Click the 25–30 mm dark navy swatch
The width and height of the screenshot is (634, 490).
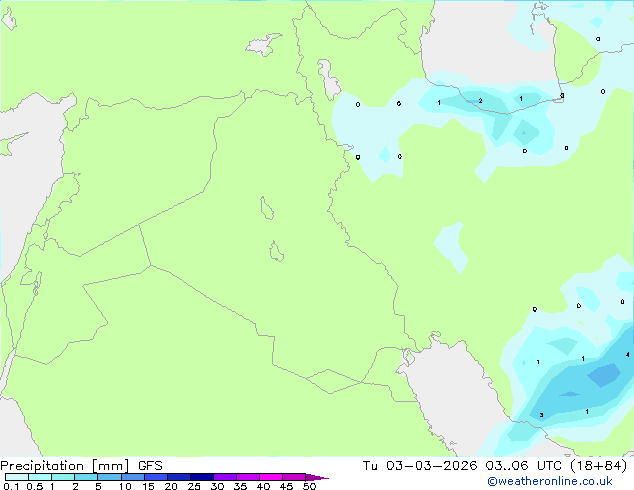point(202,477)
